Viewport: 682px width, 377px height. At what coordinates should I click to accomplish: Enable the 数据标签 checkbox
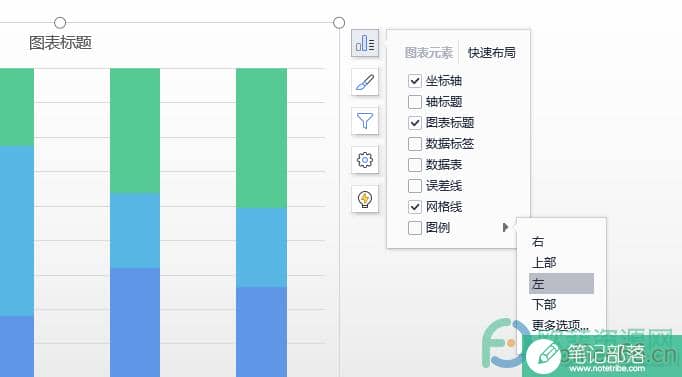(x=415, y=143)
